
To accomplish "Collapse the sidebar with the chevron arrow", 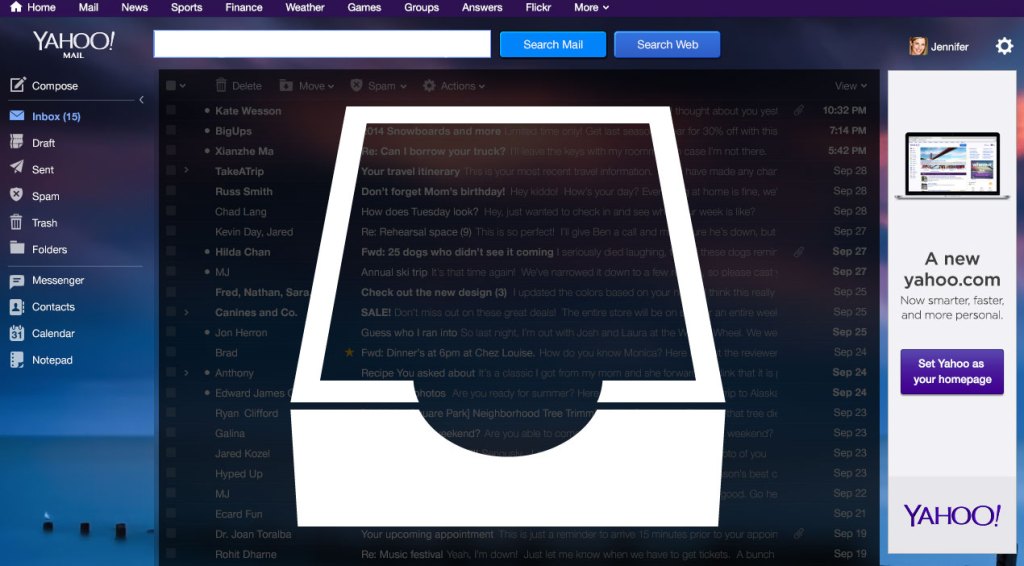I will (141, 100).
